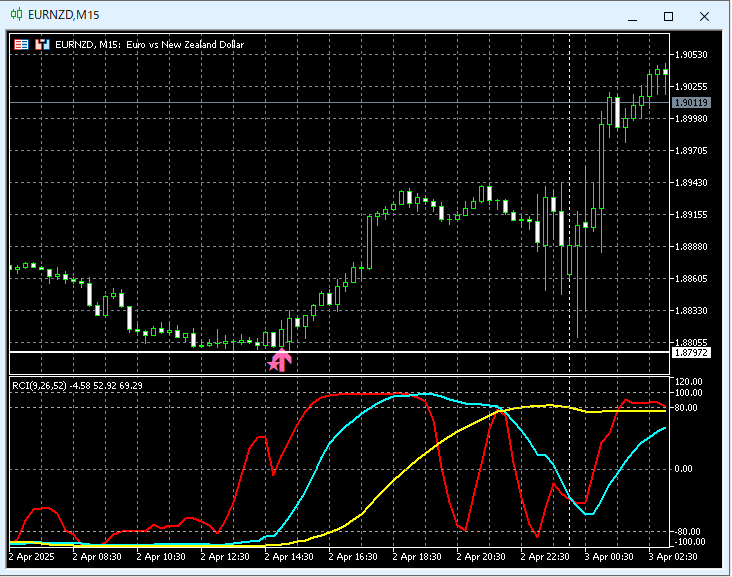
Task: Click the '2 Apr 12:30' time label
Action: (225, 557)
